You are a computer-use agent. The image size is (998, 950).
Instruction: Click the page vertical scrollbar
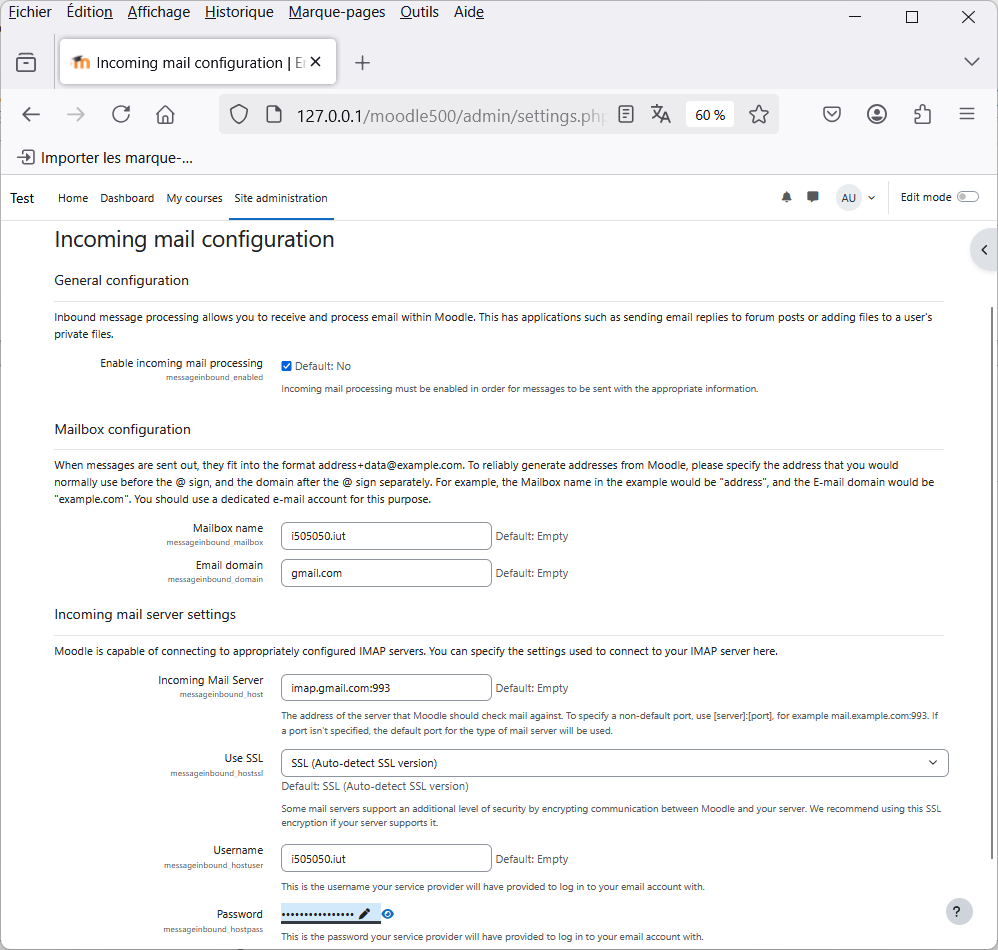(993, 582)
